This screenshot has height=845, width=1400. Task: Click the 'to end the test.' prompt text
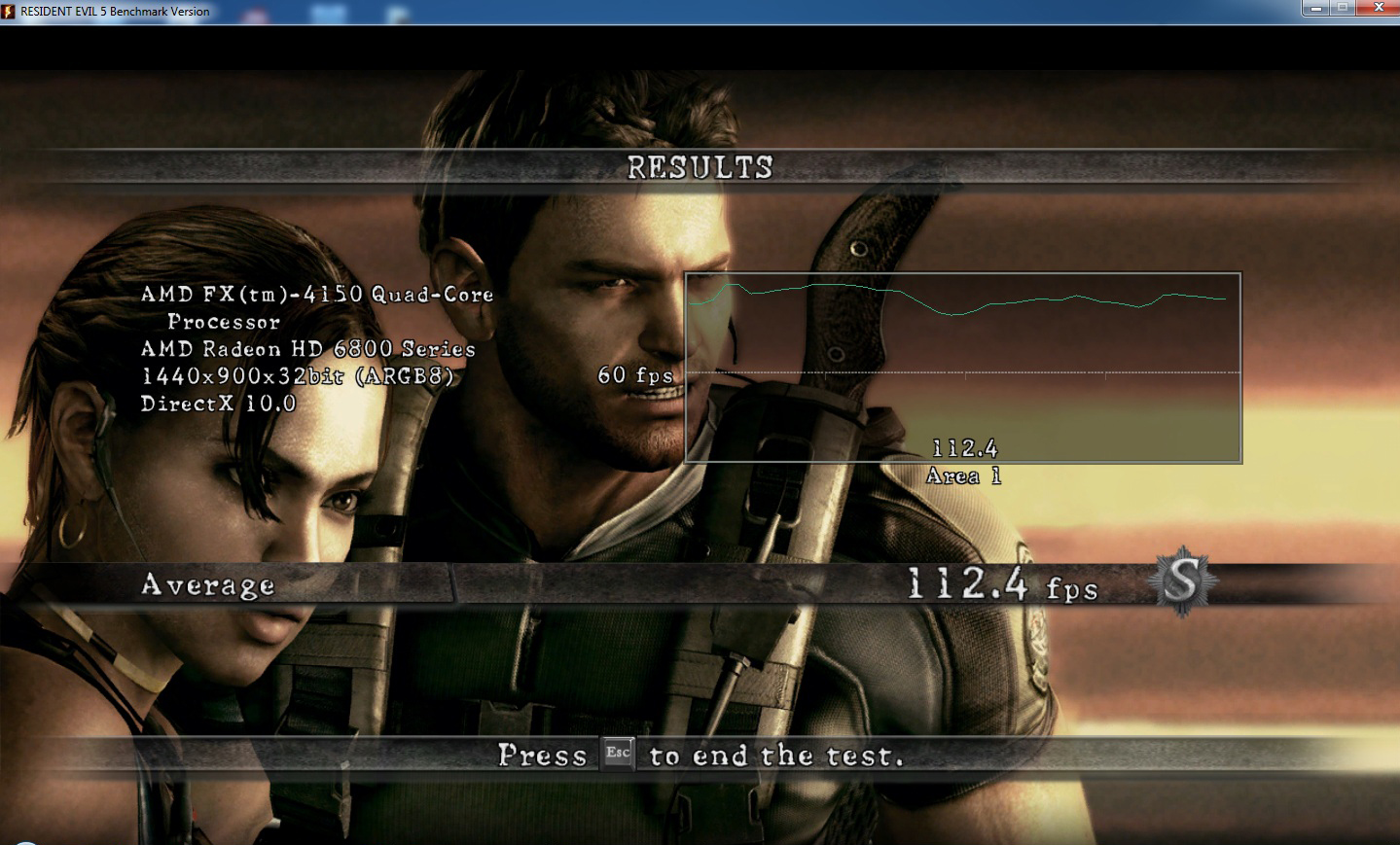click(776, 756)
